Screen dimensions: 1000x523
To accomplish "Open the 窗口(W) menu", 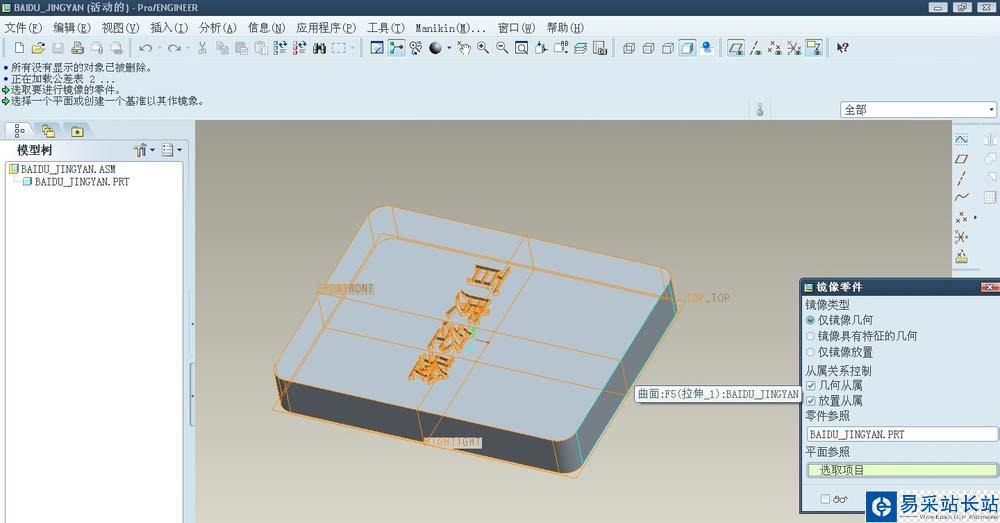I will tap(516, 28).
